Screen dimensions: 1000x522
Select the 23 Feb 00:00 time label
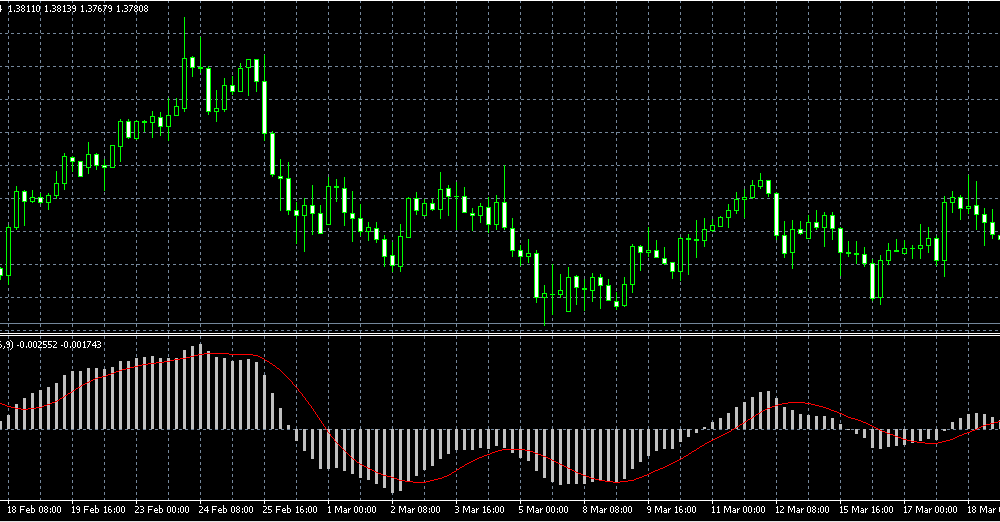tap(161, 510)
